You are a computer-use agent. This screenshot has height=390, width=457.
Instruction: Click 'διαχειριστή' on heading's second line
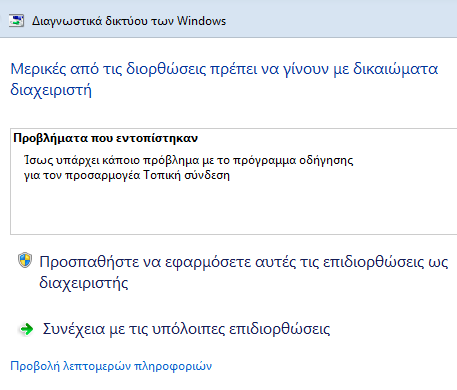(x=51, y=90)
